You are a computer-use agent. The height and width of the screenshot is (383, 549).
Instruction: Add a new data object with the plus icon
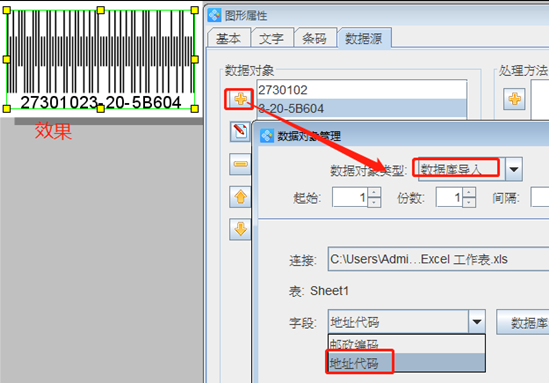[240, 99]
